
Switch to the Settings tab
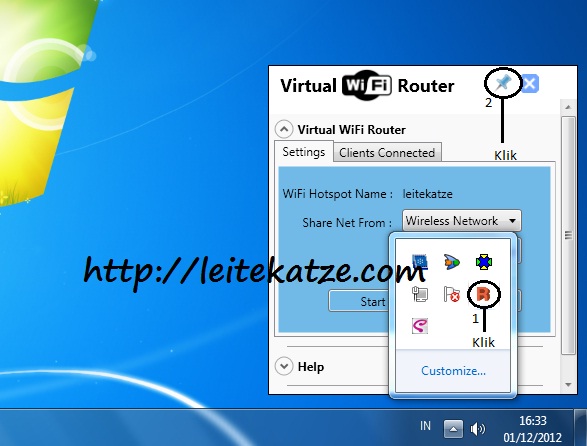[x=304, y=152]
